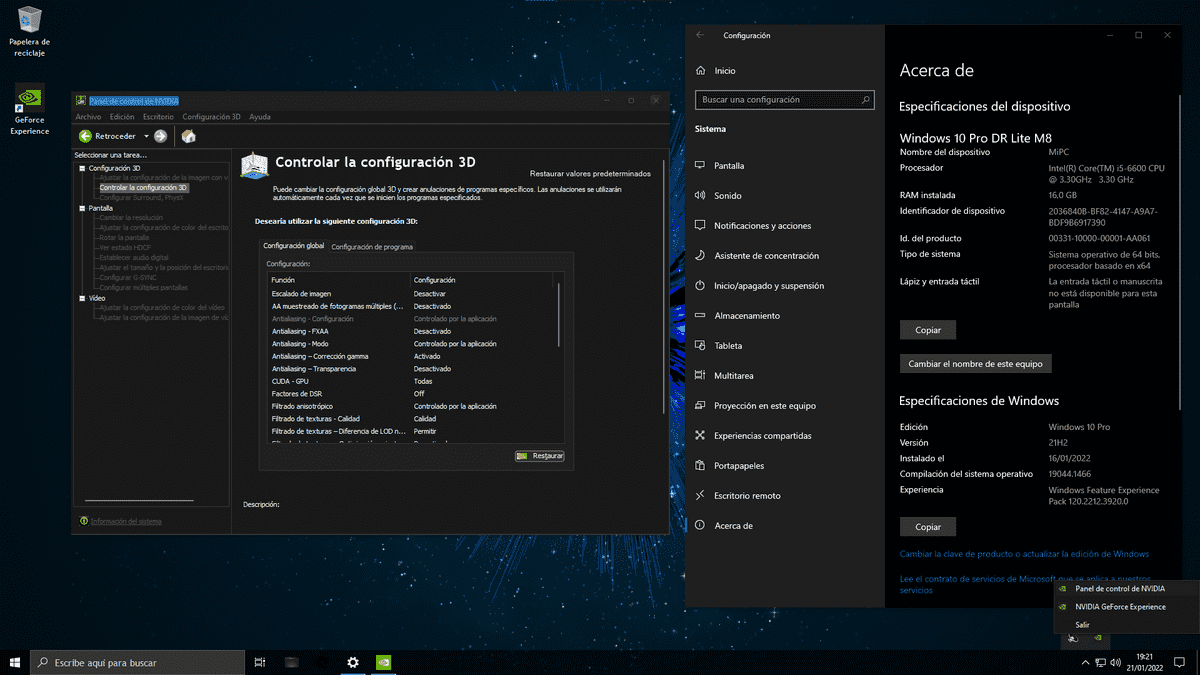Click Panel de control de NVIDIA menu entry

click(x=1119, y=589)
